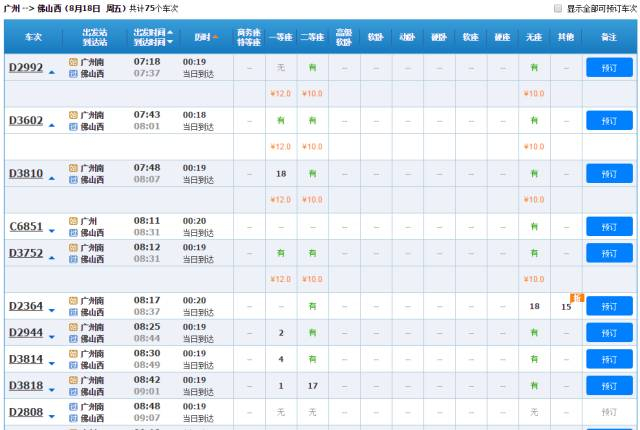Click the station icon beside 佛山西 in D3814 row
The image size is (640, 430).
(x=73, y=366)
